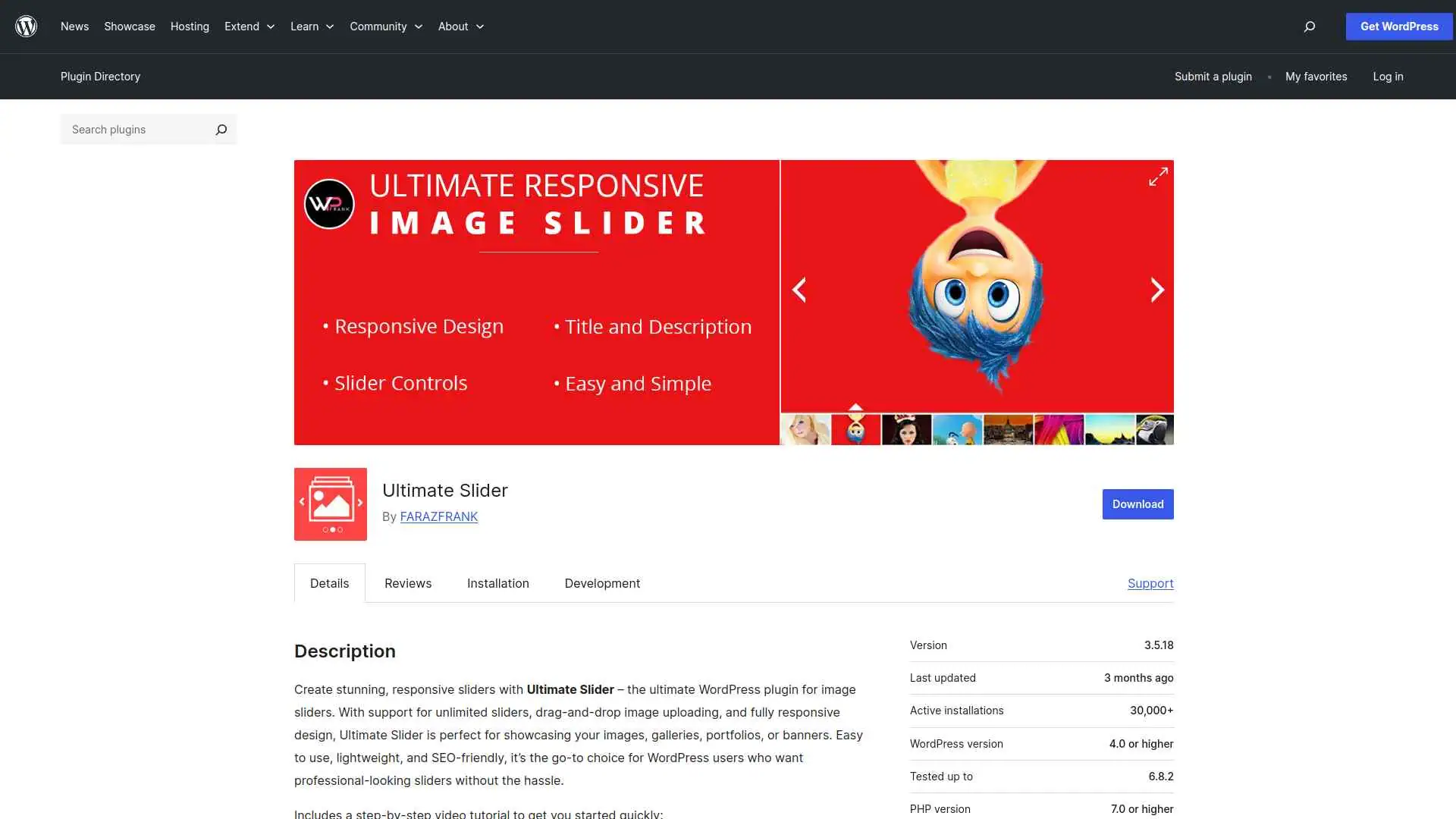
Task: Click the magnifier icon in plugin search box
Action: tap(221, 129)
